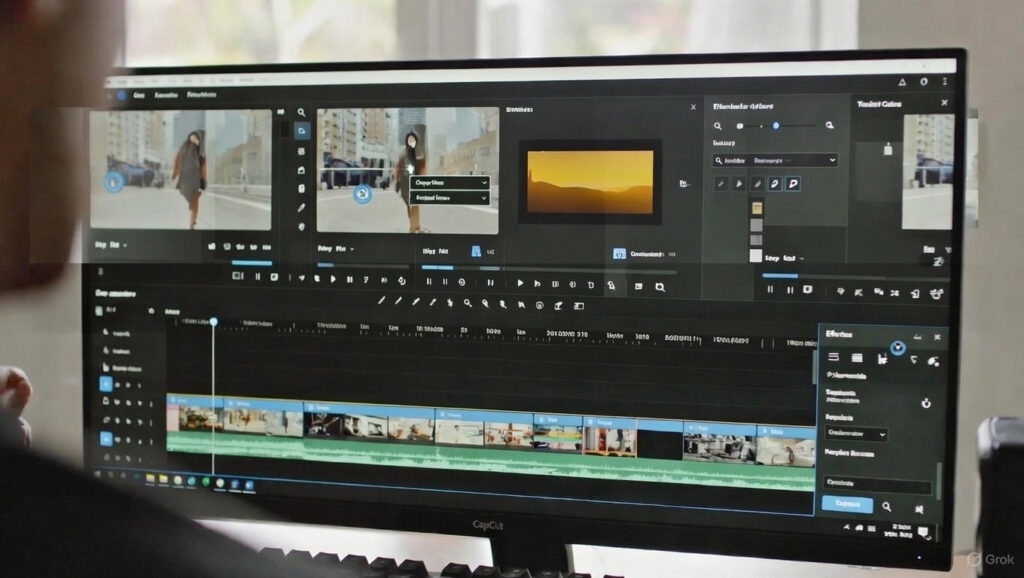The height and width of the screenshot is (578, 1024).
Task: Toggle the lower blue-highlighted track button left of timeline
Action: pyautogui.click(x=106, y=438)
